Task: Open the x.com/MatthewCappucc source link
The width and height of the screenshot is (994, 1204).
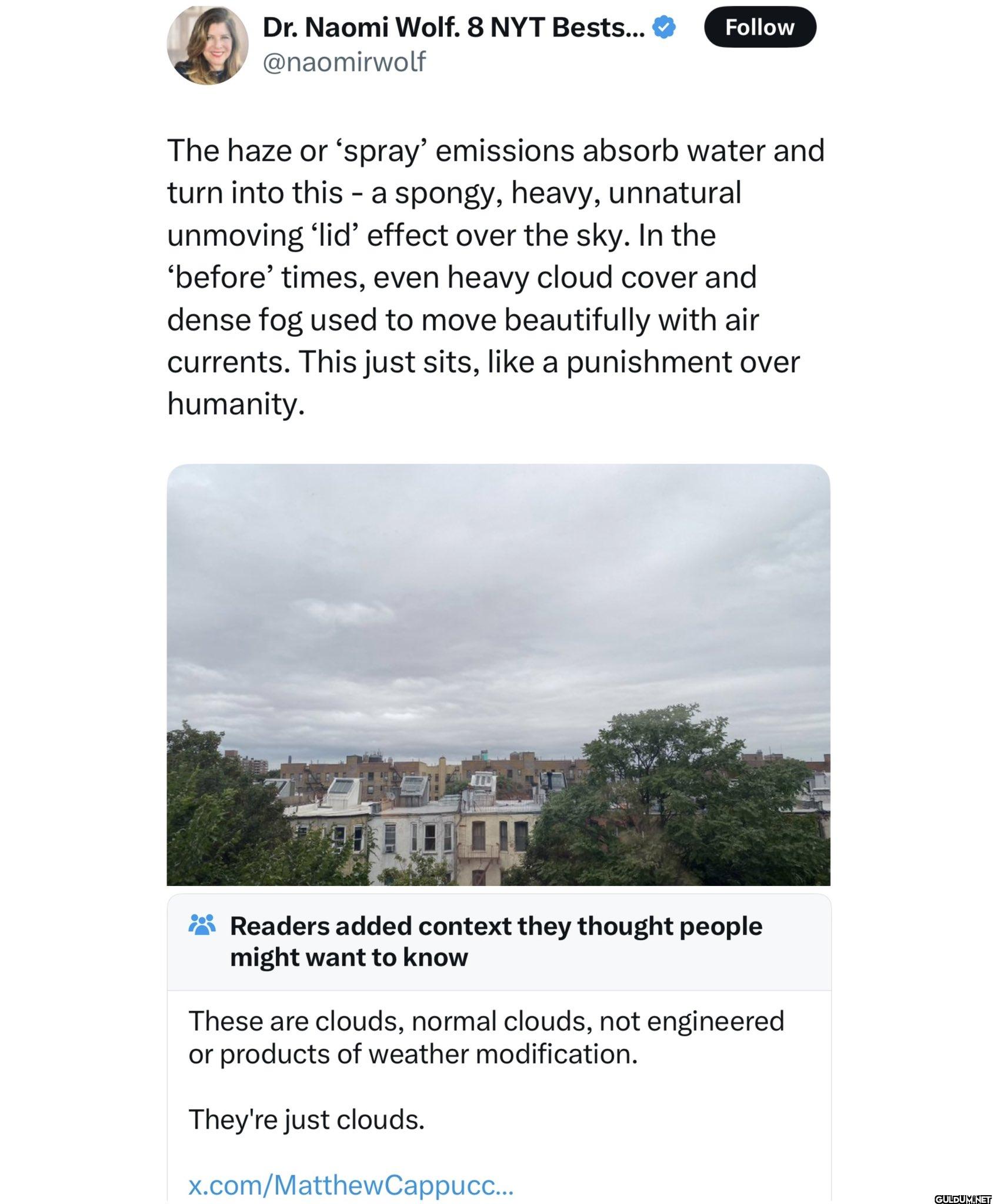Action: coord(351,1185)
